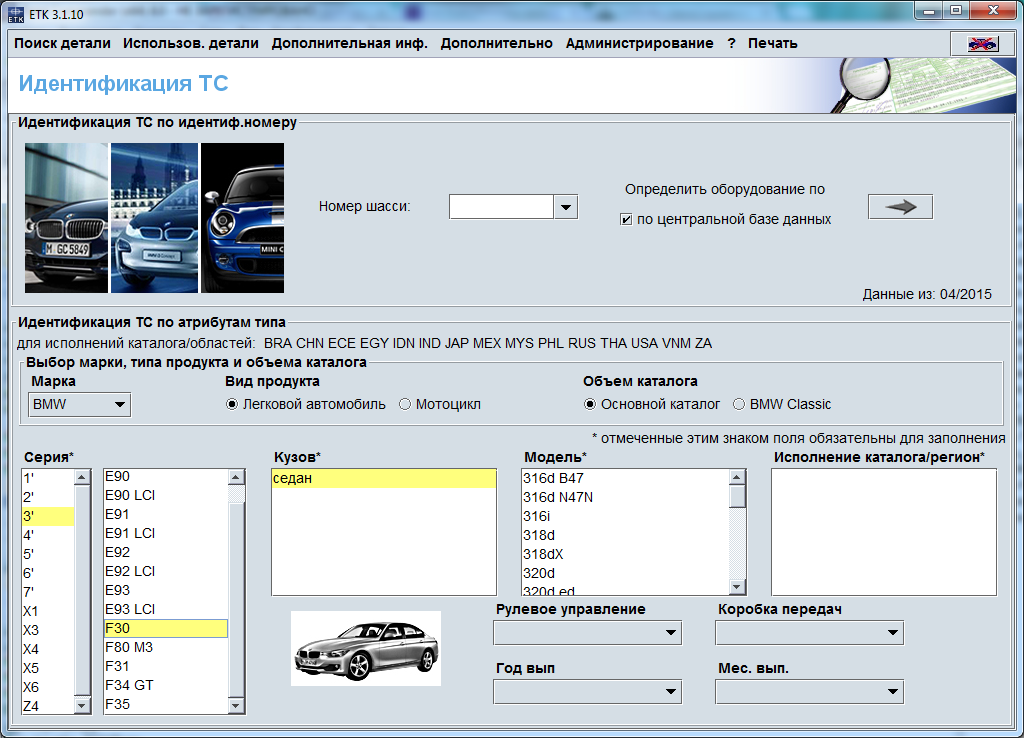Click the body code list scroll down arrow
Viewport: 1024px width, 738px height.
(236, 705)
